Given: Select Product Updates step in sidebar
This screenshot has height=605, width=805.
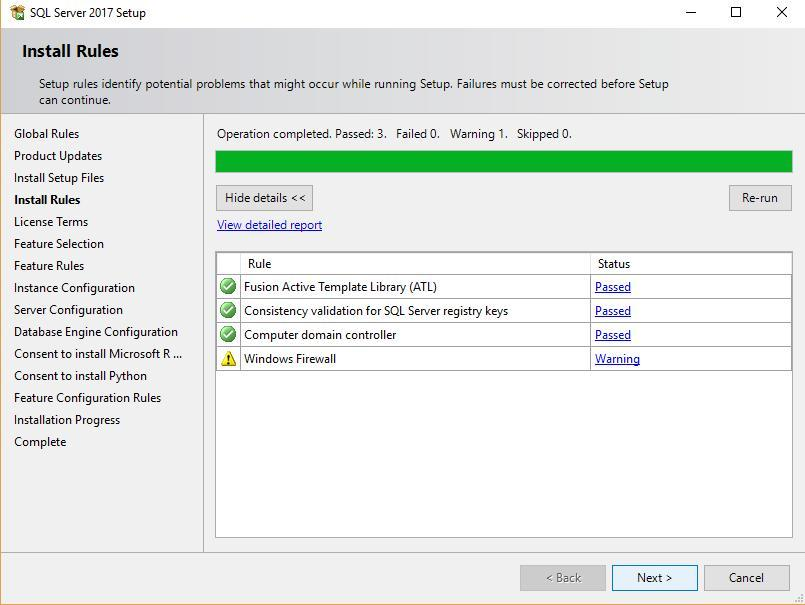Looking at the screenshot, I should [58, 156].
